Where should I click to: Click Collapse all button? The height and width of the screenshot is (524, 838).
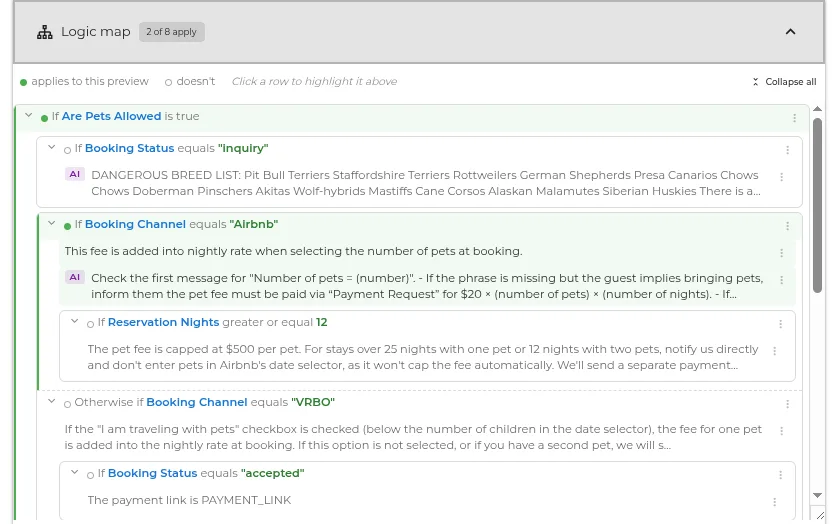click(784, 82)
